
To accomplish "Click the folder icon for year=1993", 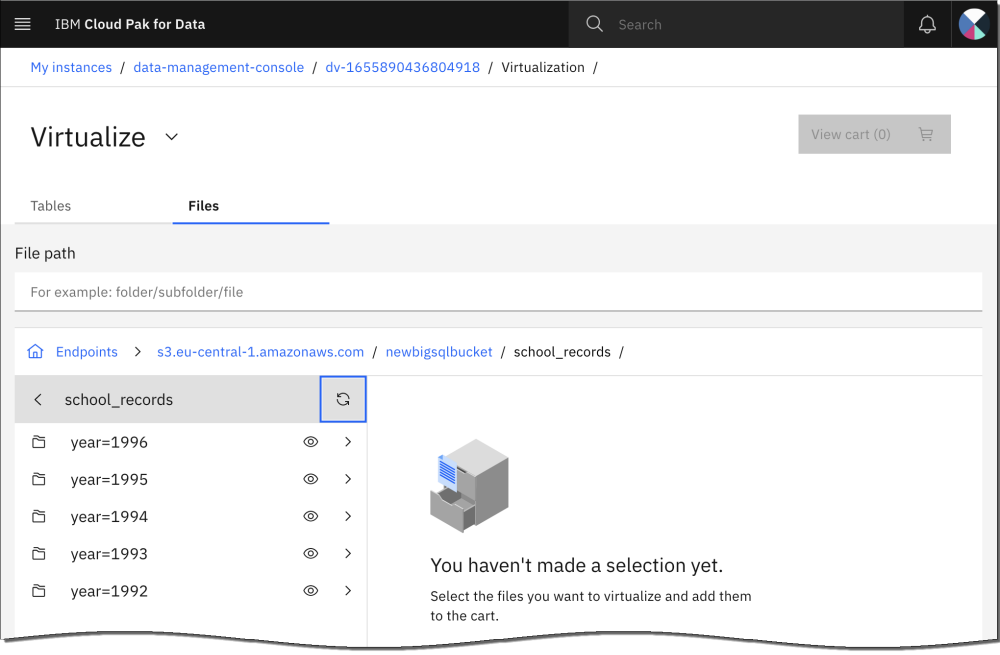I will (39, 554).
